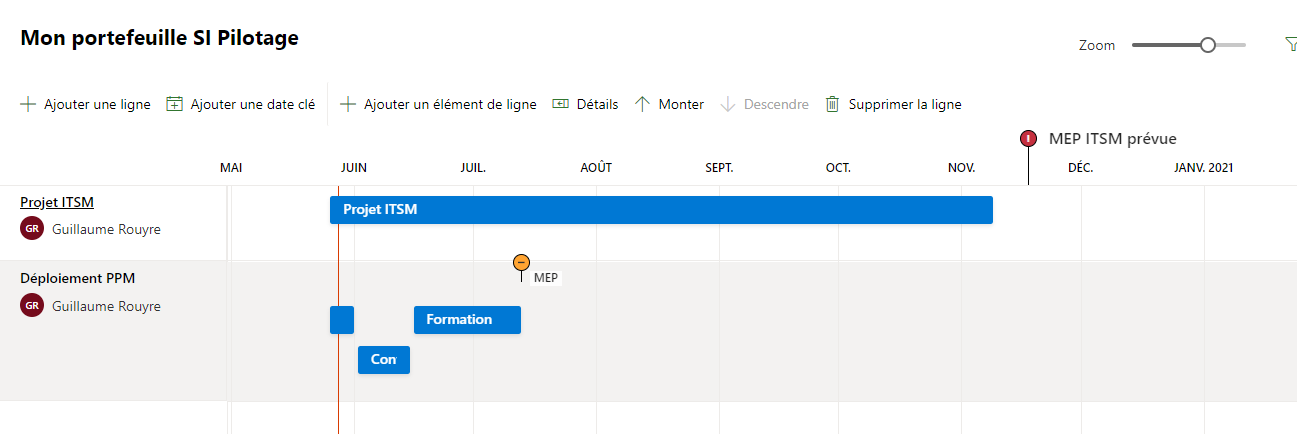Click the calendar icon for Ajouter une date clé
The height and width of the screenshot is (434, 1297).
175,104
